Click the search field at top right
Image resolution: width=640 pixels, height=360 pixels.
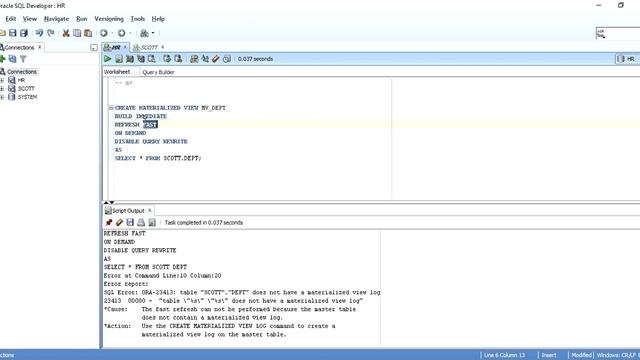coord(618,33)
